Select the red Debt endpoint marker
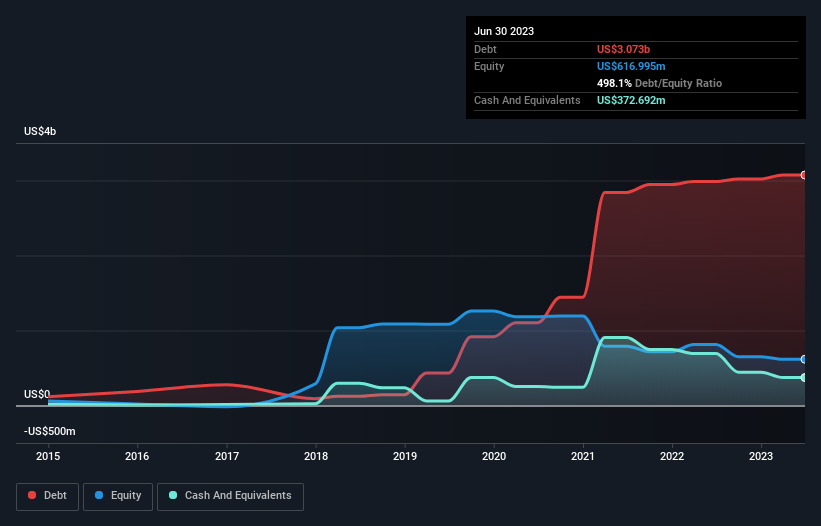 [804, 175]
